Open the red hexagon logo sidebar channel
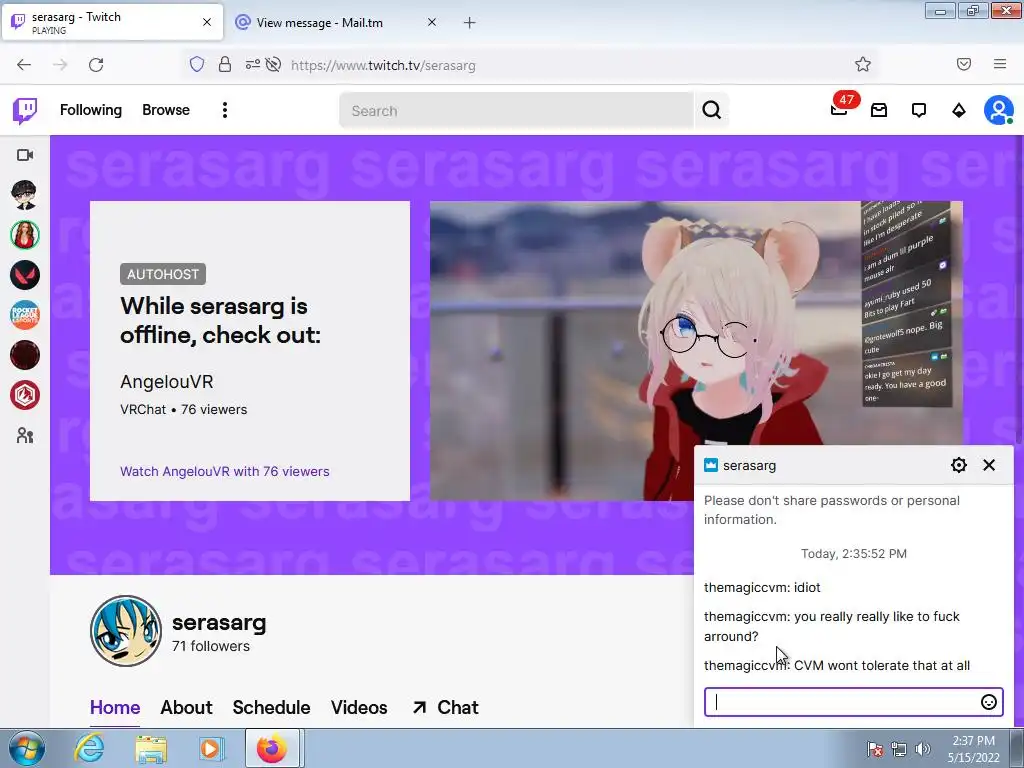Image resolution: width=1024 pixels, height=768 pixels. tap(25, 395)
